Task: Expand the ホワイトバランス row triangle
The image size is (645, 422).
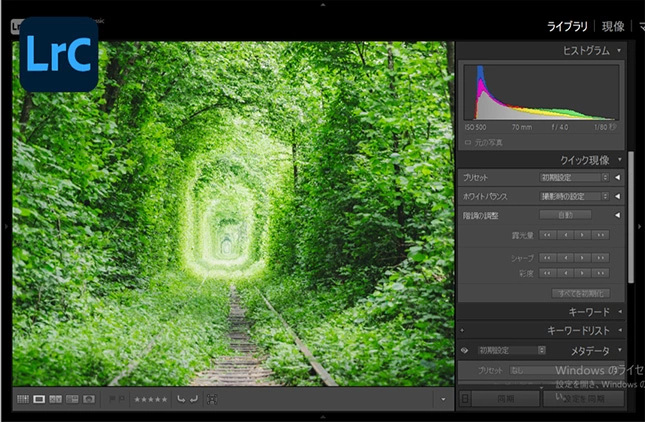Action: coord(617,196)
